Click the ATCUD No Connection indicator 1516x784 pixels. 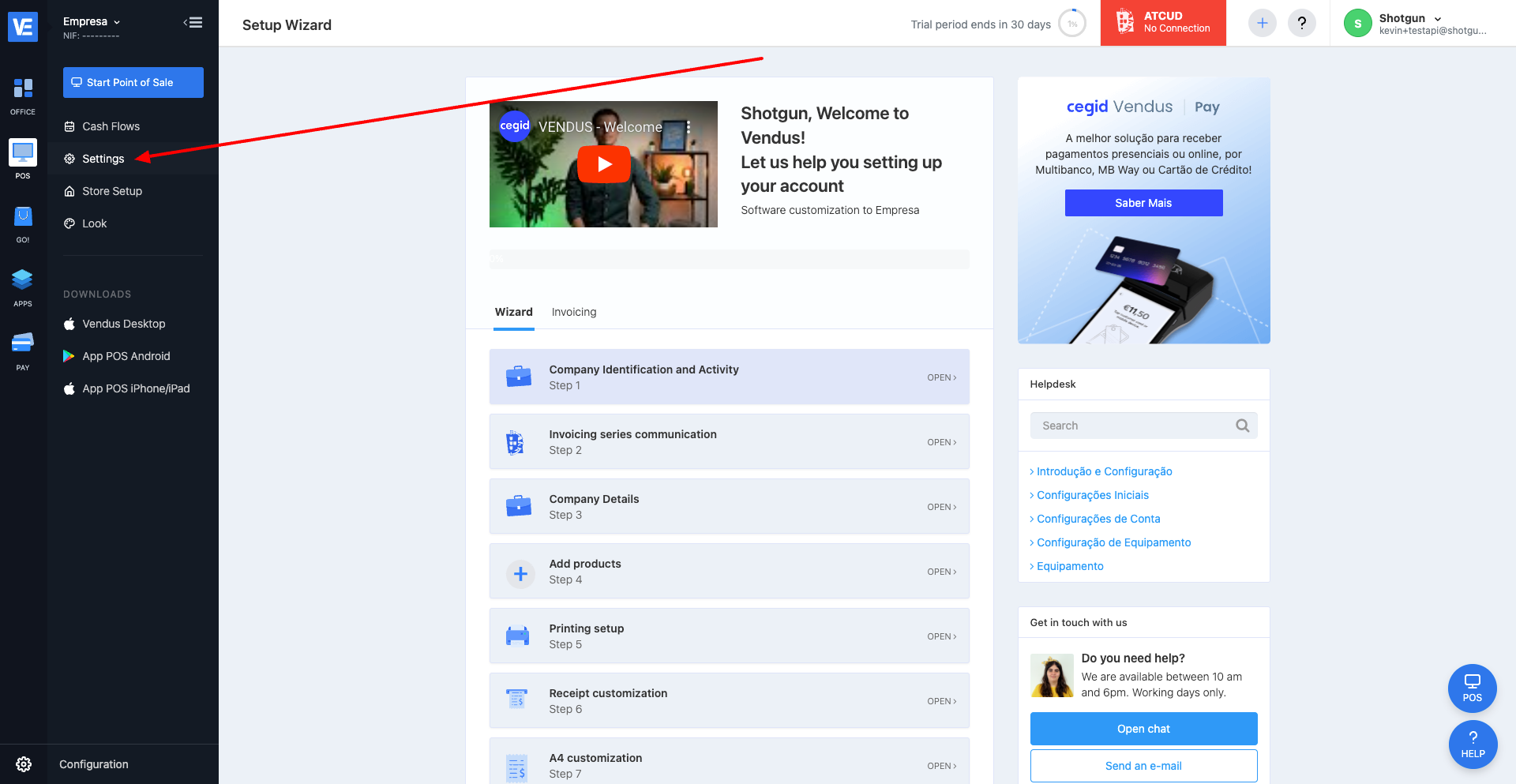coord(1163,23)
